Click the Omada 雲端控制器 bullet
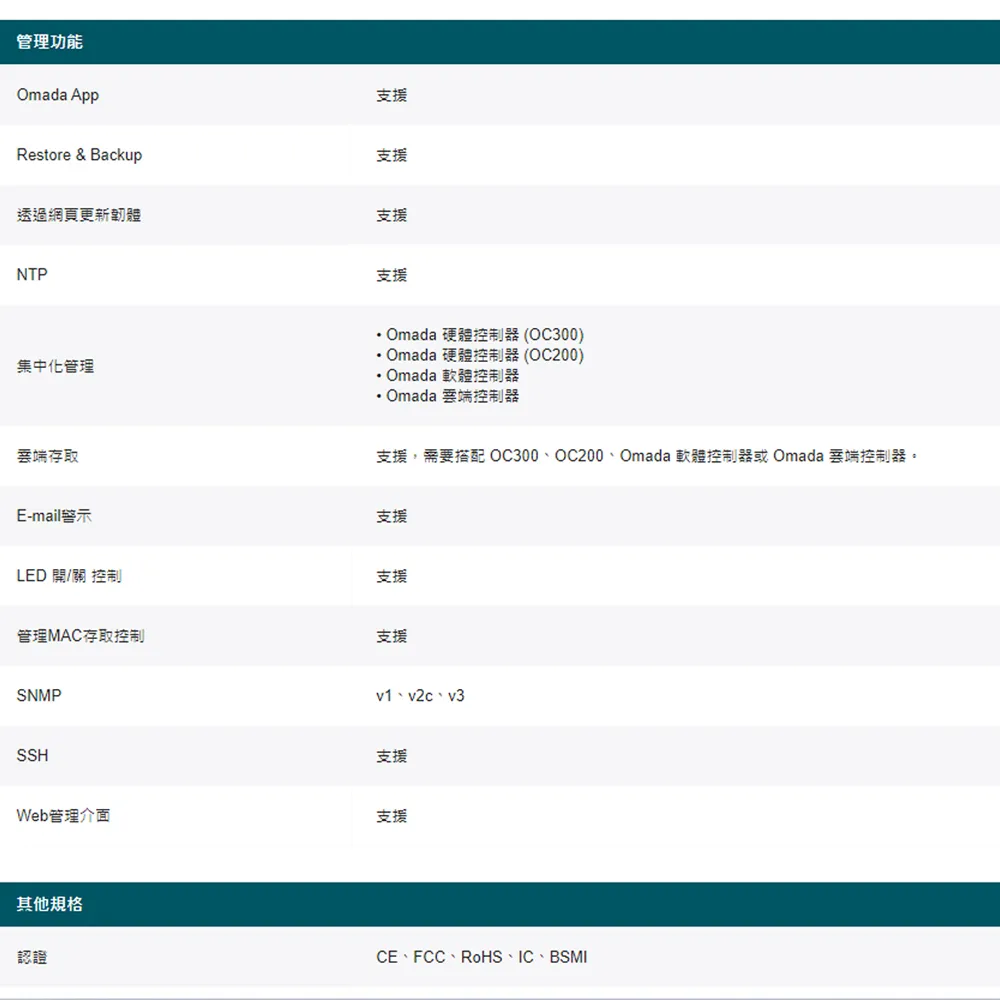 click(448, 396)
